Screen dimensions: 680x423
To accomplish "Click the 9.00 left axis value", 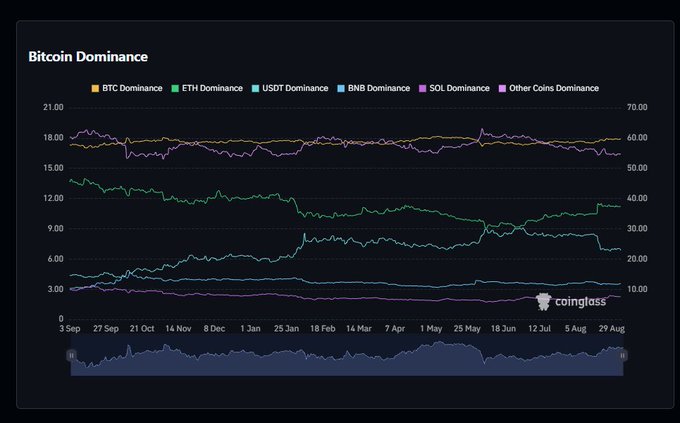I will [x=55, y=228].
